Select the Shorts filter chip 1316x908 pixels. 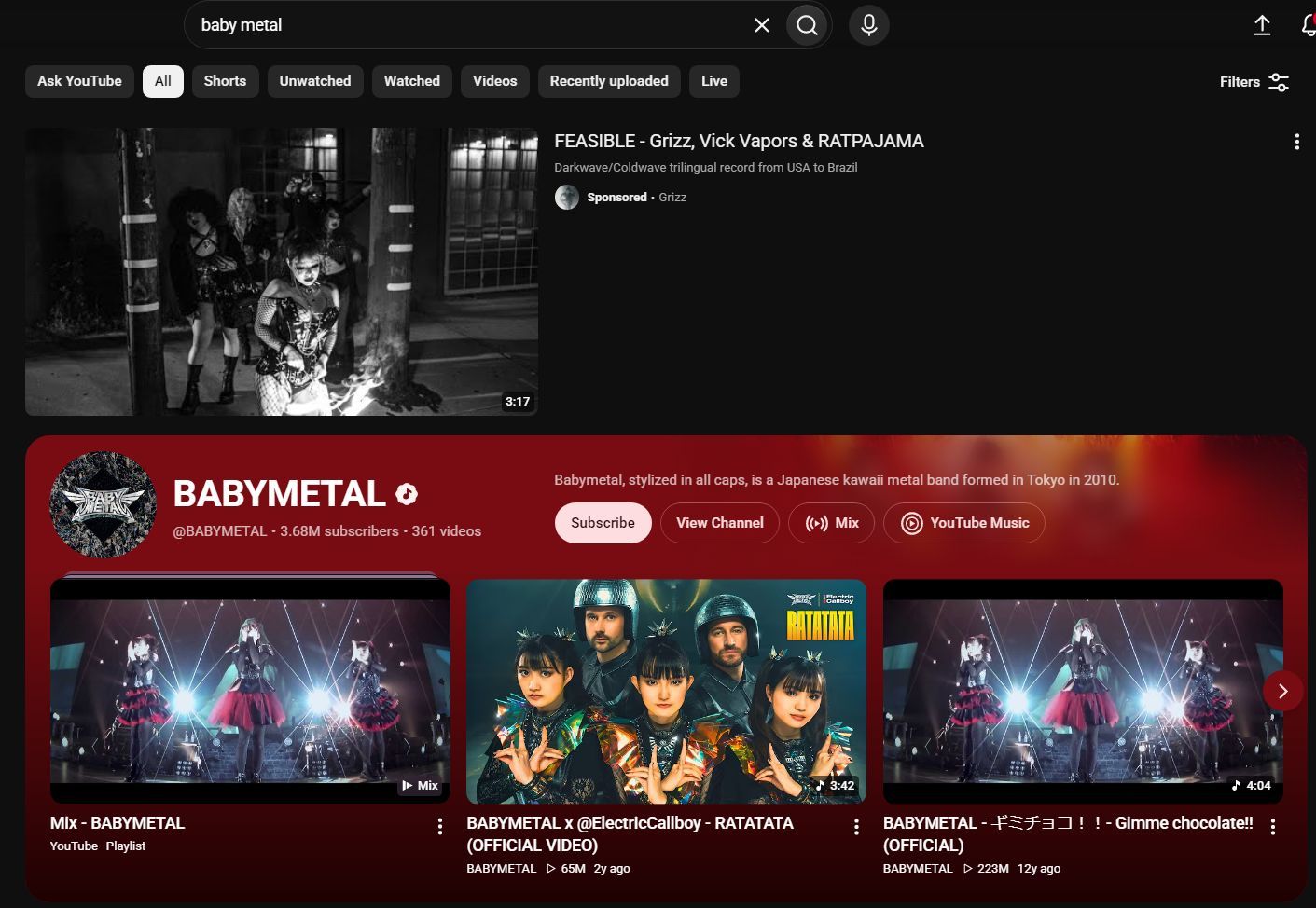point(225,81)
